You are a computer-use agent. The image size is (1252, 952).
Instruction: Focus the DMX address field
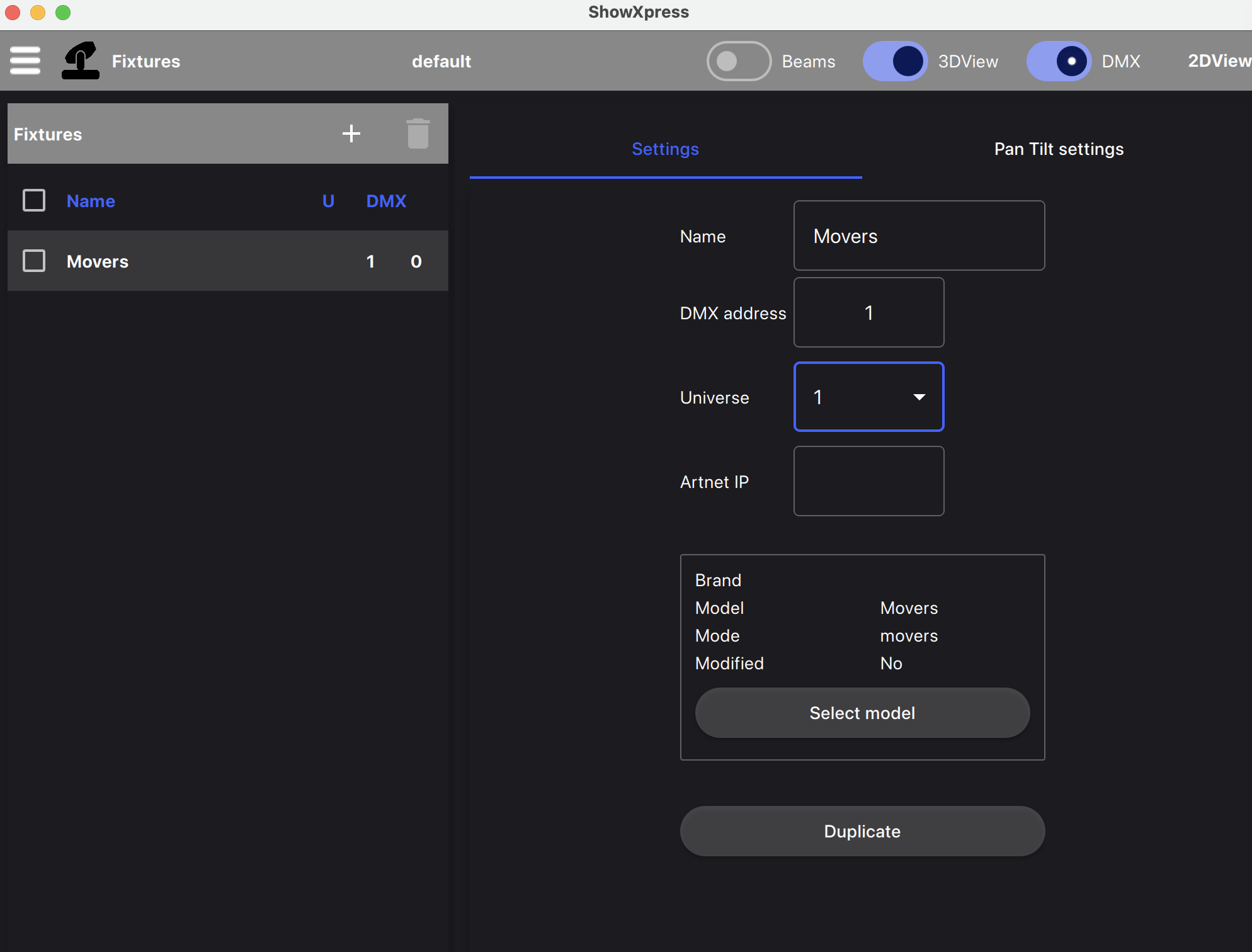pos(868,313)
